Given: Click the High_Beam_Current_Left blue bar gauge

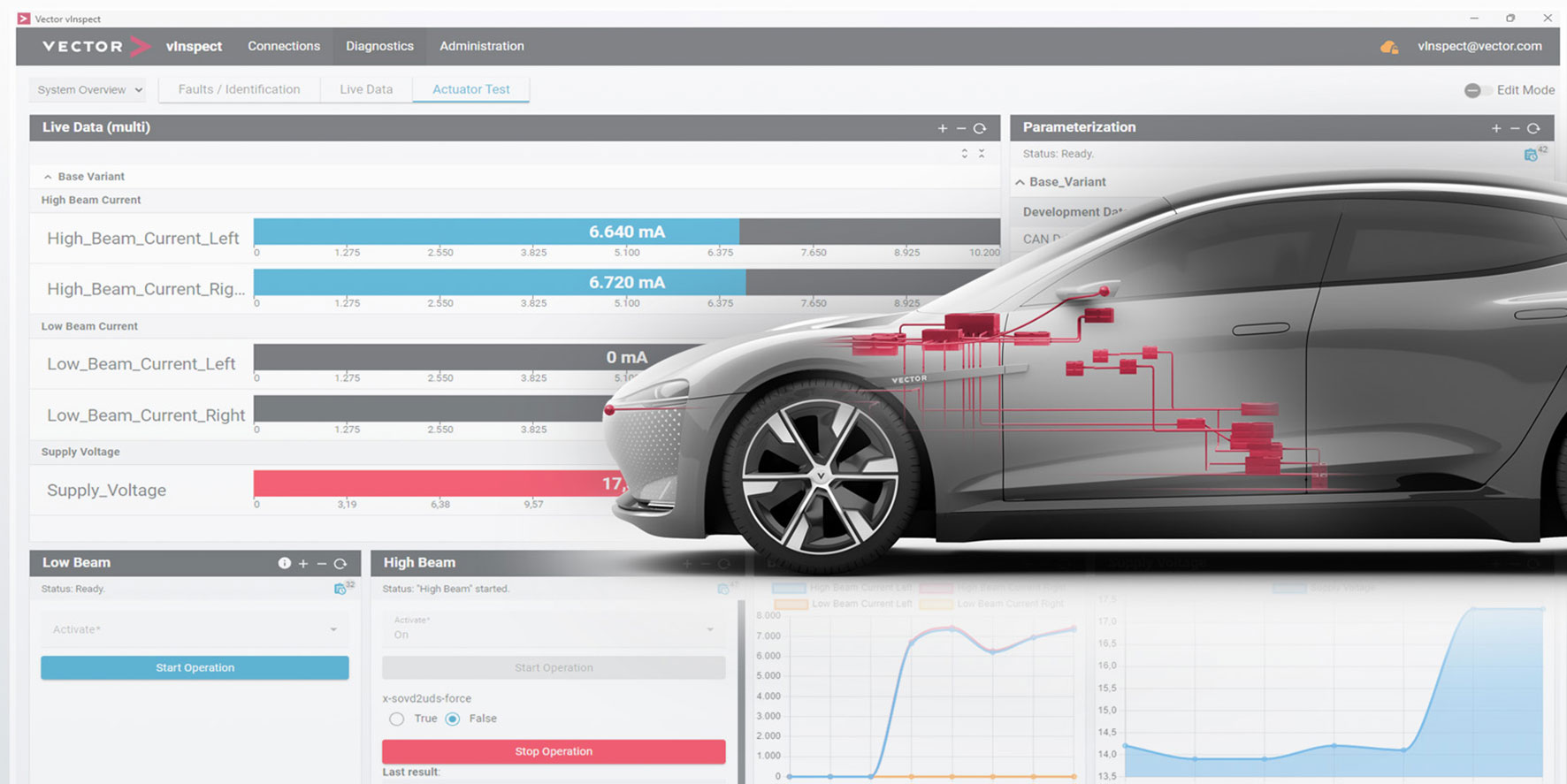Looking at the screenshot, I should [x=496, y=232].
